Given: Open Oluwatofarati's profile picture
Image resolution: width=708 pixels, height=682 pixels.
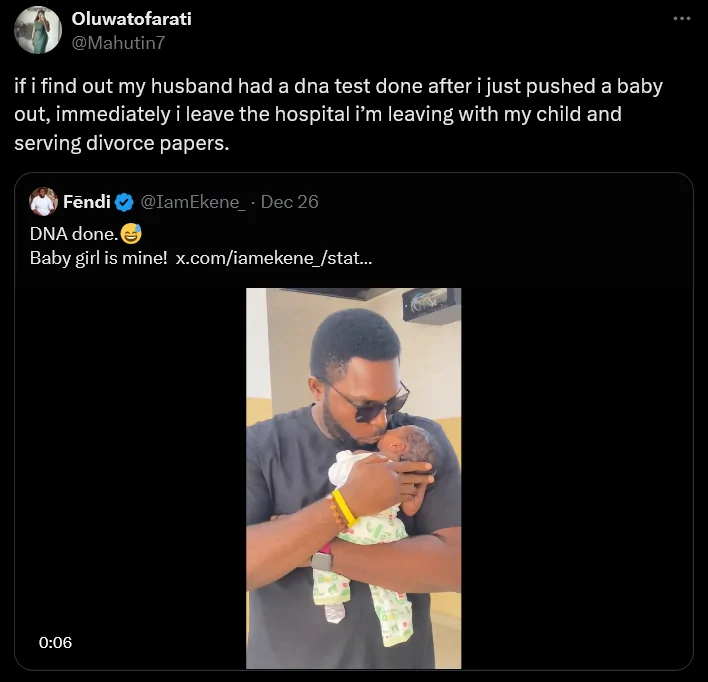Looking at the screenshot, I should click(x=38, y=29).
